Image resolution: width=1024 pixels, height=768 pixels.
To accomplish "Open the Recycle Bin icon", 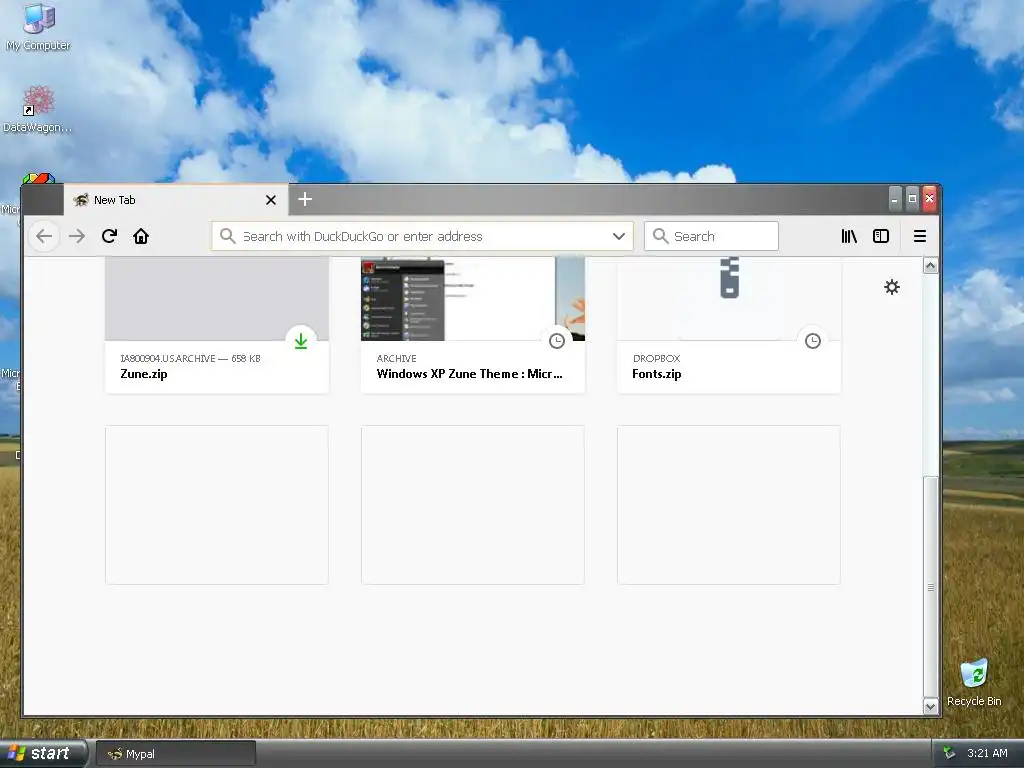I will pyautogui.click(x=974, y=682).
